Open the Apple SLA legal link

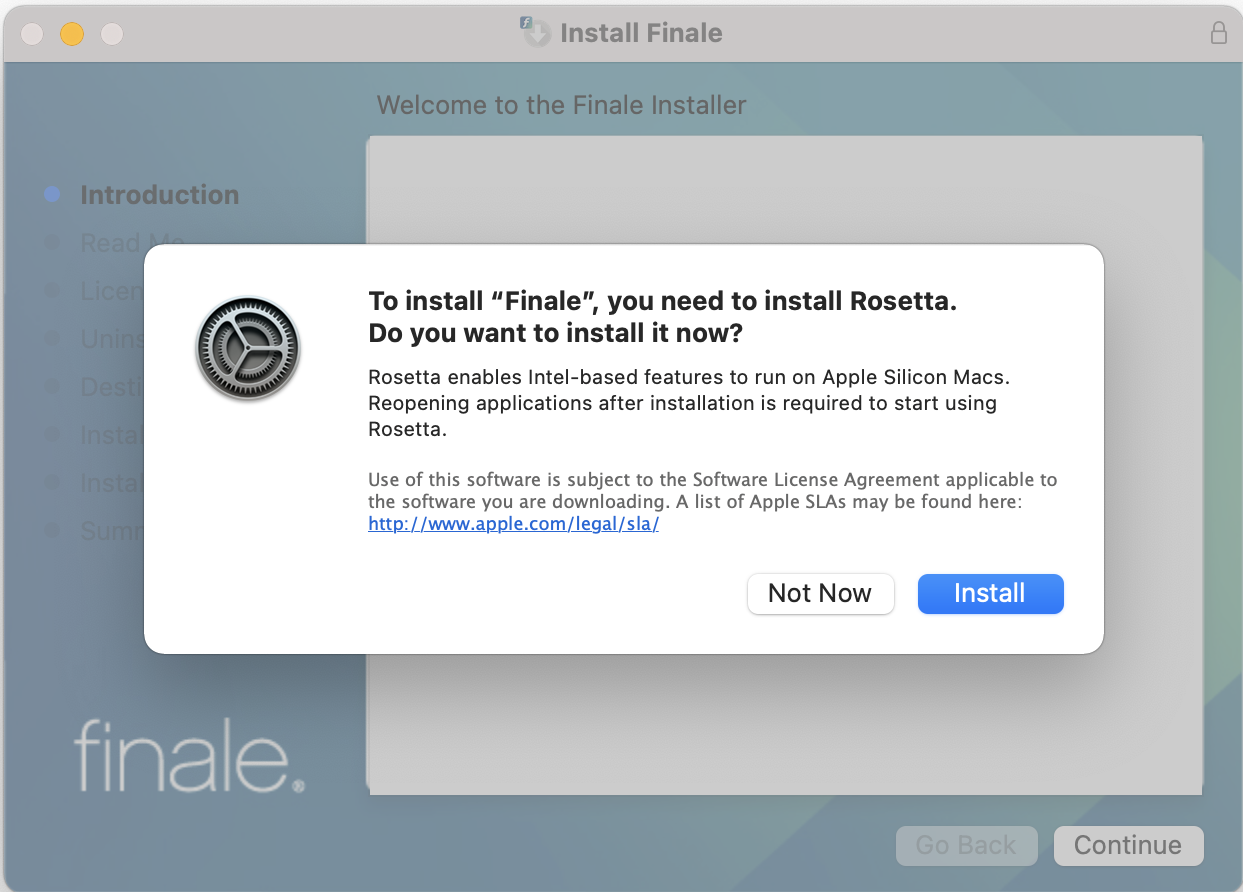coord(513,524)
